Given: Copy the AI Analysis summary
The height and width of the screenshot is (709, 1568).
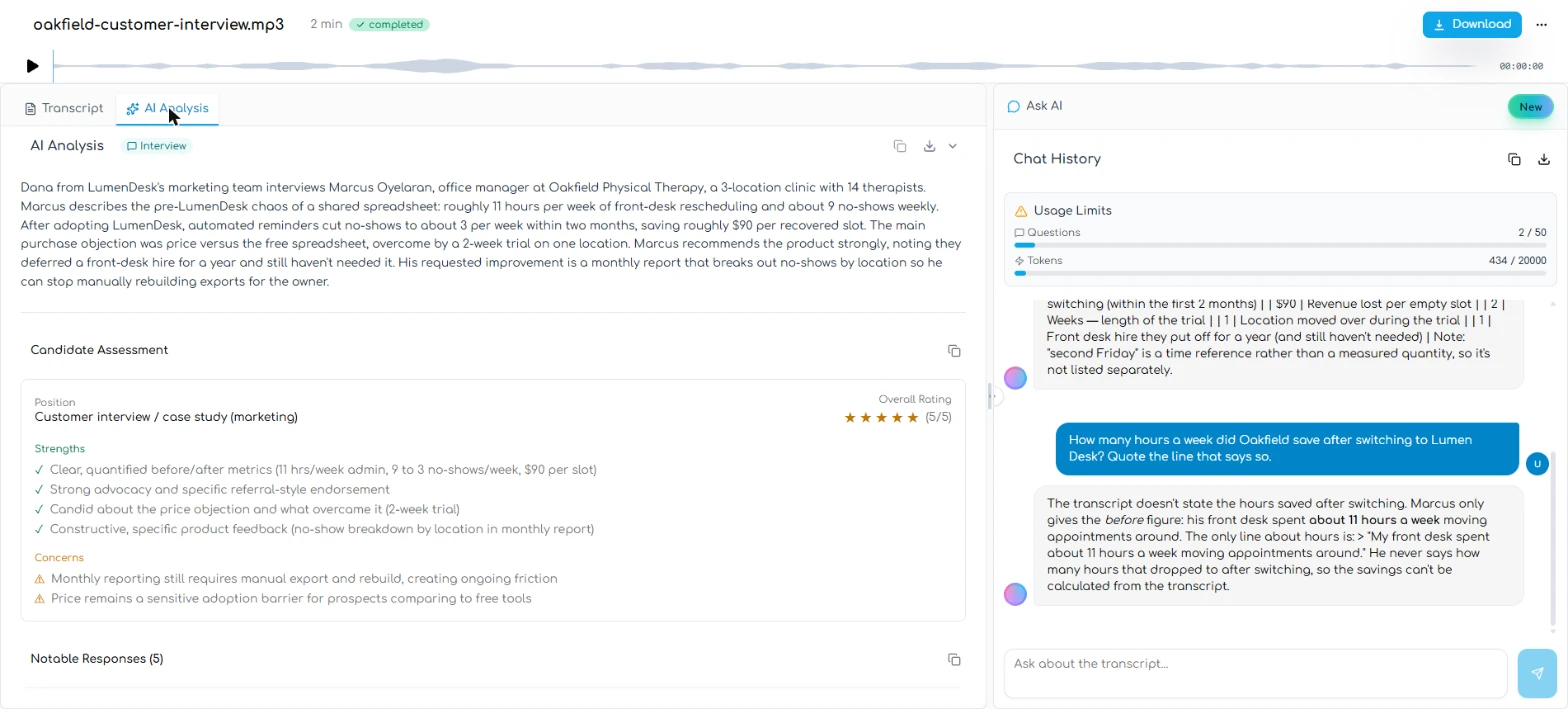Looking at the screenshot, I should tap(900, 146).
